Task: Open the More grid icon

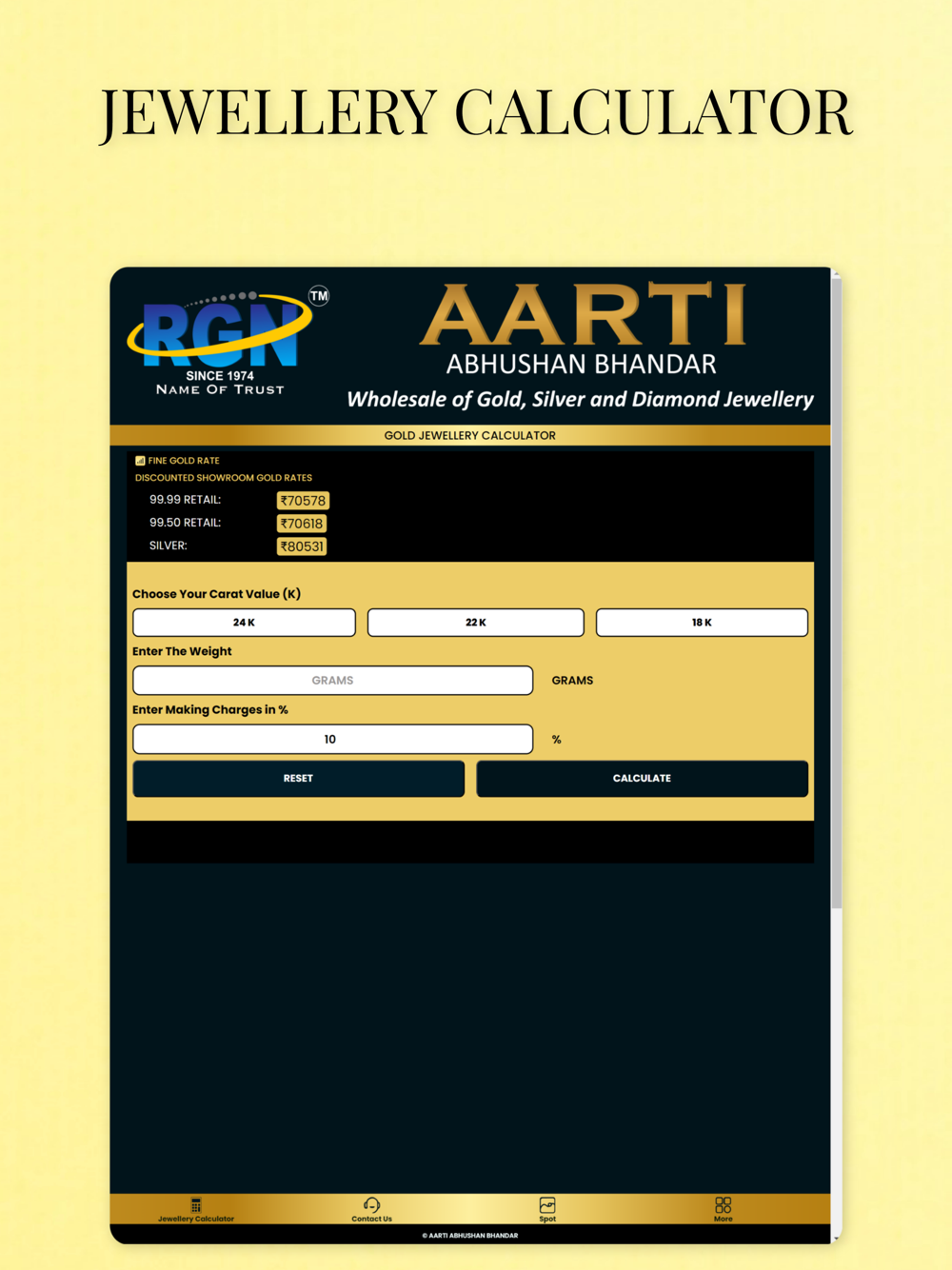Action: pyautogui.click(x=724, y=1205)
